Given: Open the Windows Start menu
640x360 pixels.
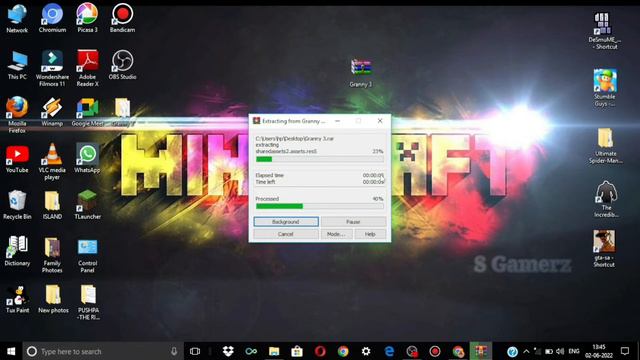Looking at the screenshot, I should coord(11,351).
